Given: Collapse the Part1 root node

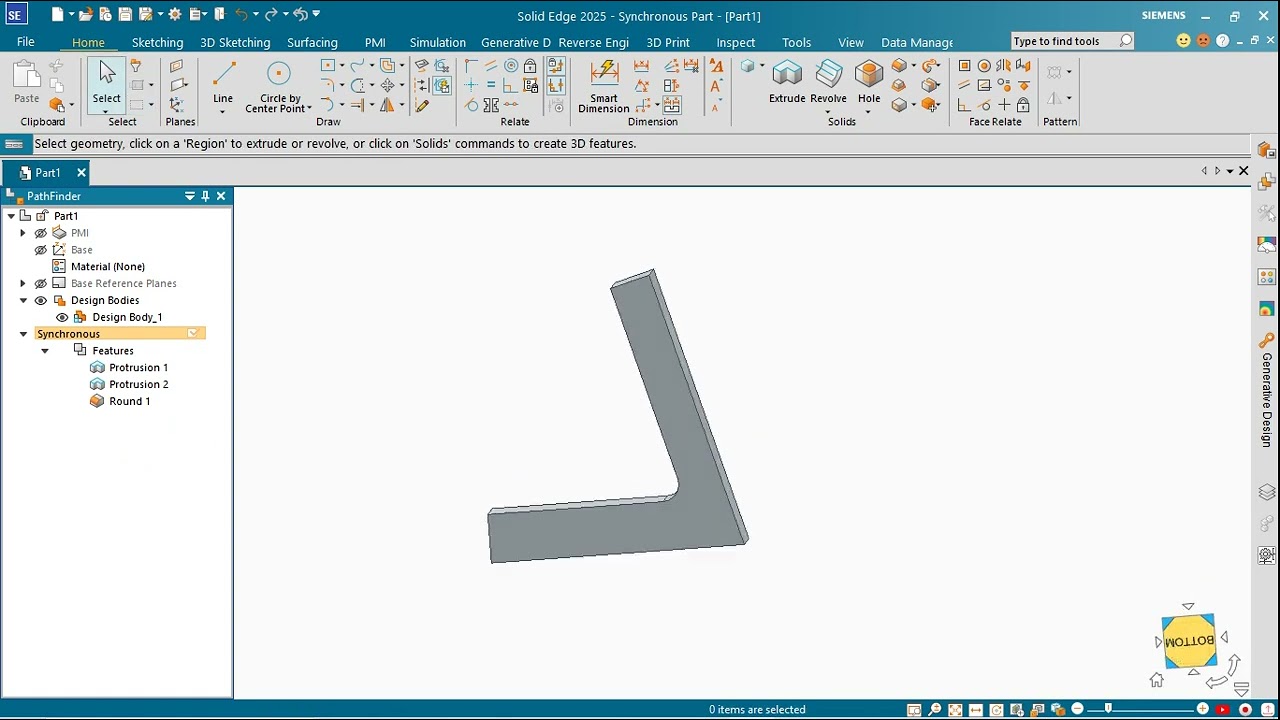Looking at the screenshot, I should [x=11, y=216].
